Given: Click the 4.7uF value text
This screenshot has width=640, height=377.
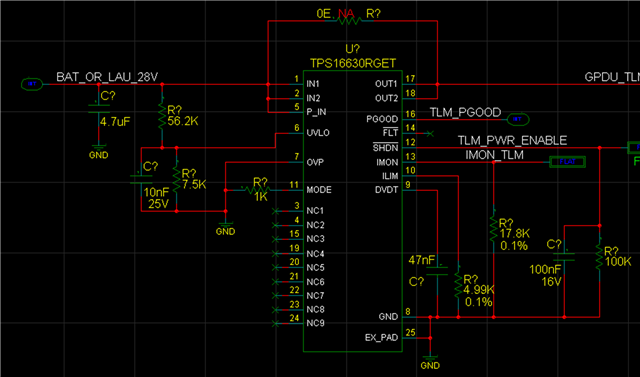Looking at the screenshot, I should [x=115, y=122].
